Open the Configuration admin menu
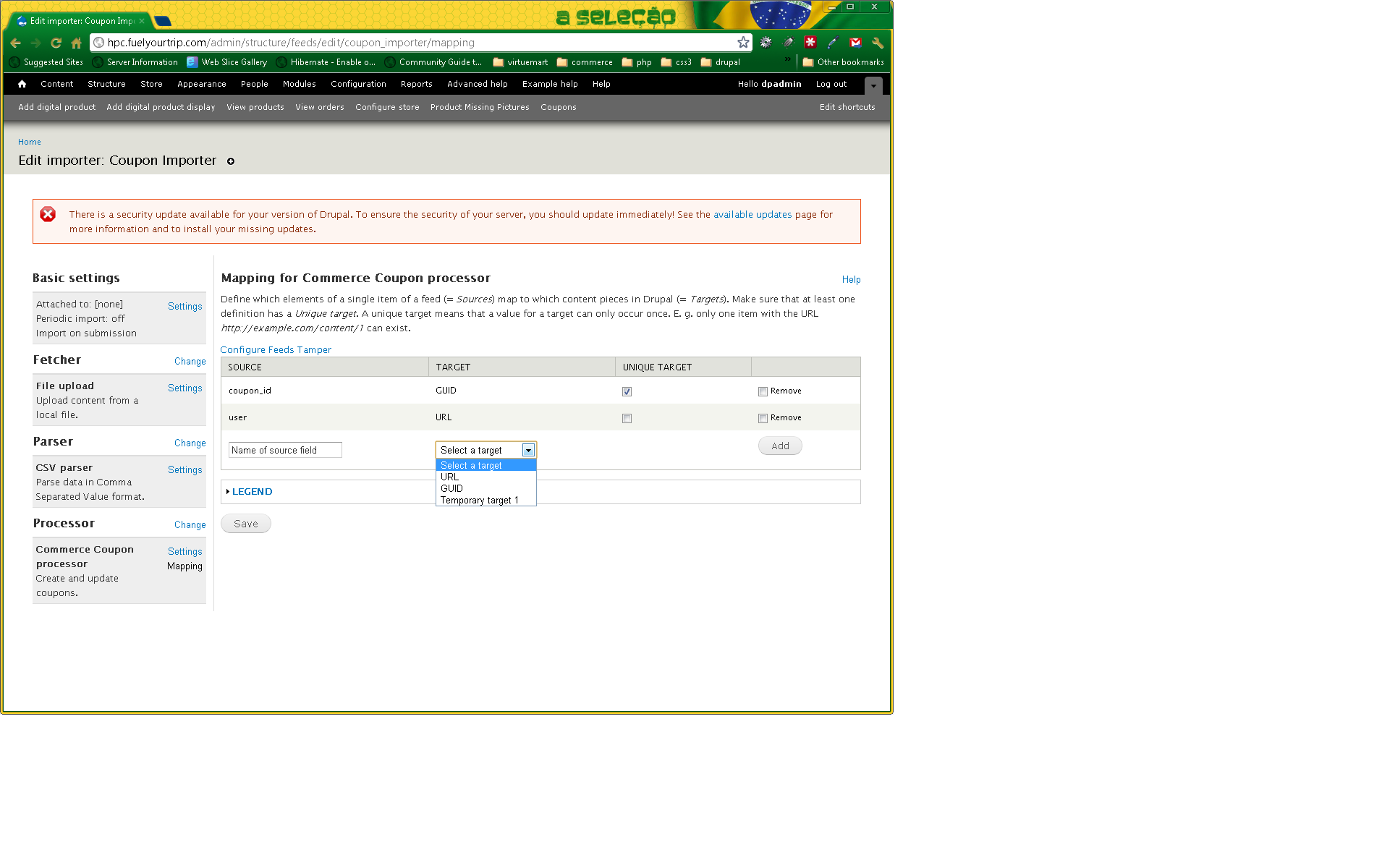 click(358, 84)
